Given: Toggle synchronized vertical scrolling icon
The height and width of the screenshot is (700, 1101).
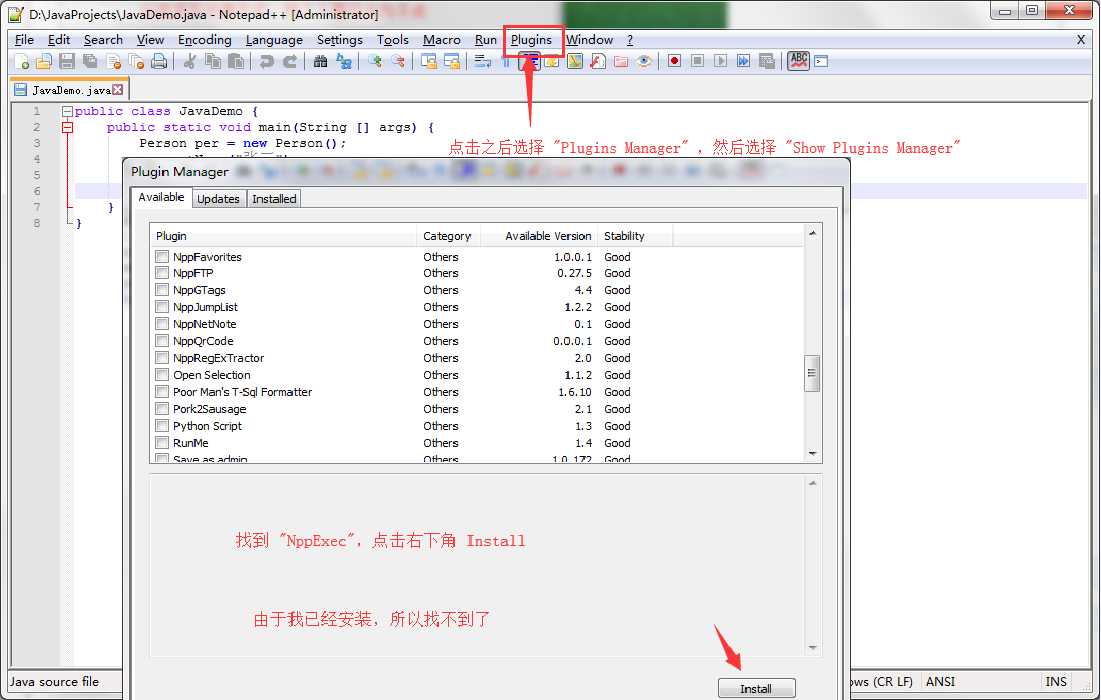Looking at the screenshot, I should pyautogui.click(x=428, y=62).
